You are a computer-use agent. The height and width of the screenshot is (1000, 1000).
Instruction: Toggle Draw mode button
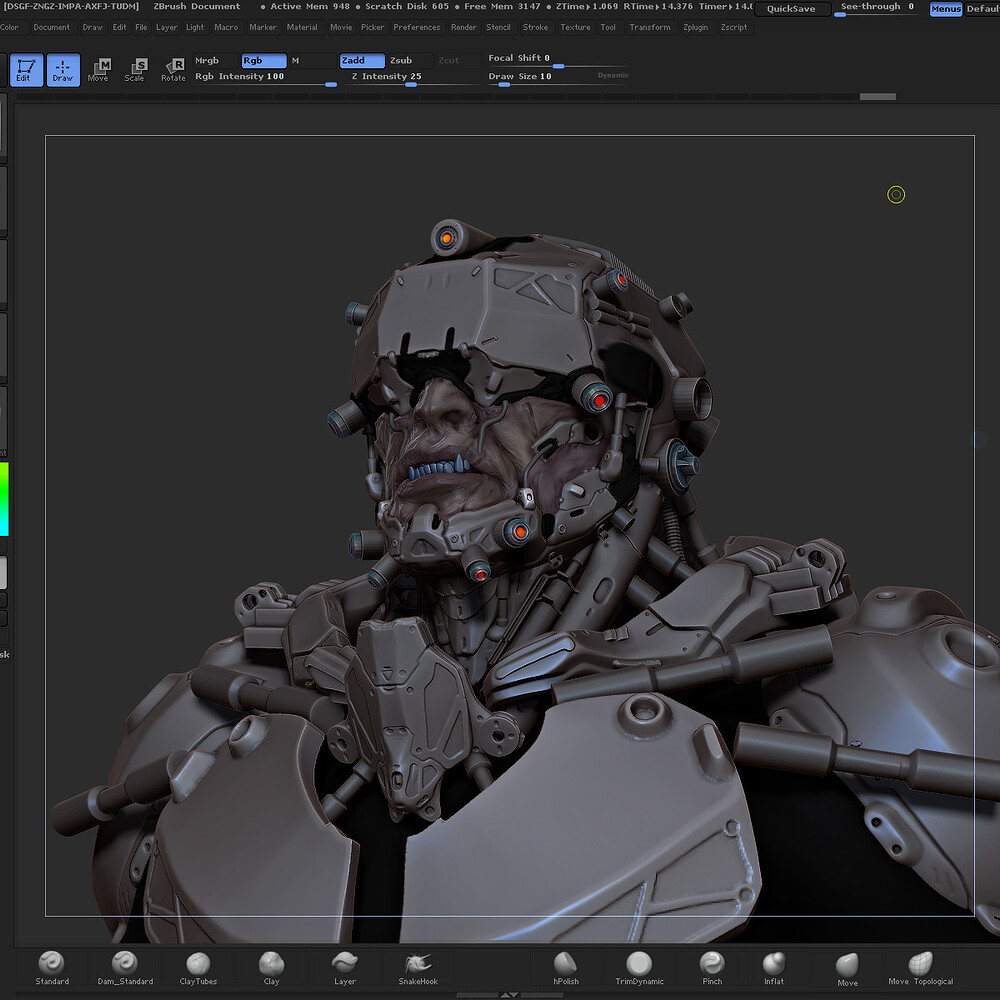[63, 70]
